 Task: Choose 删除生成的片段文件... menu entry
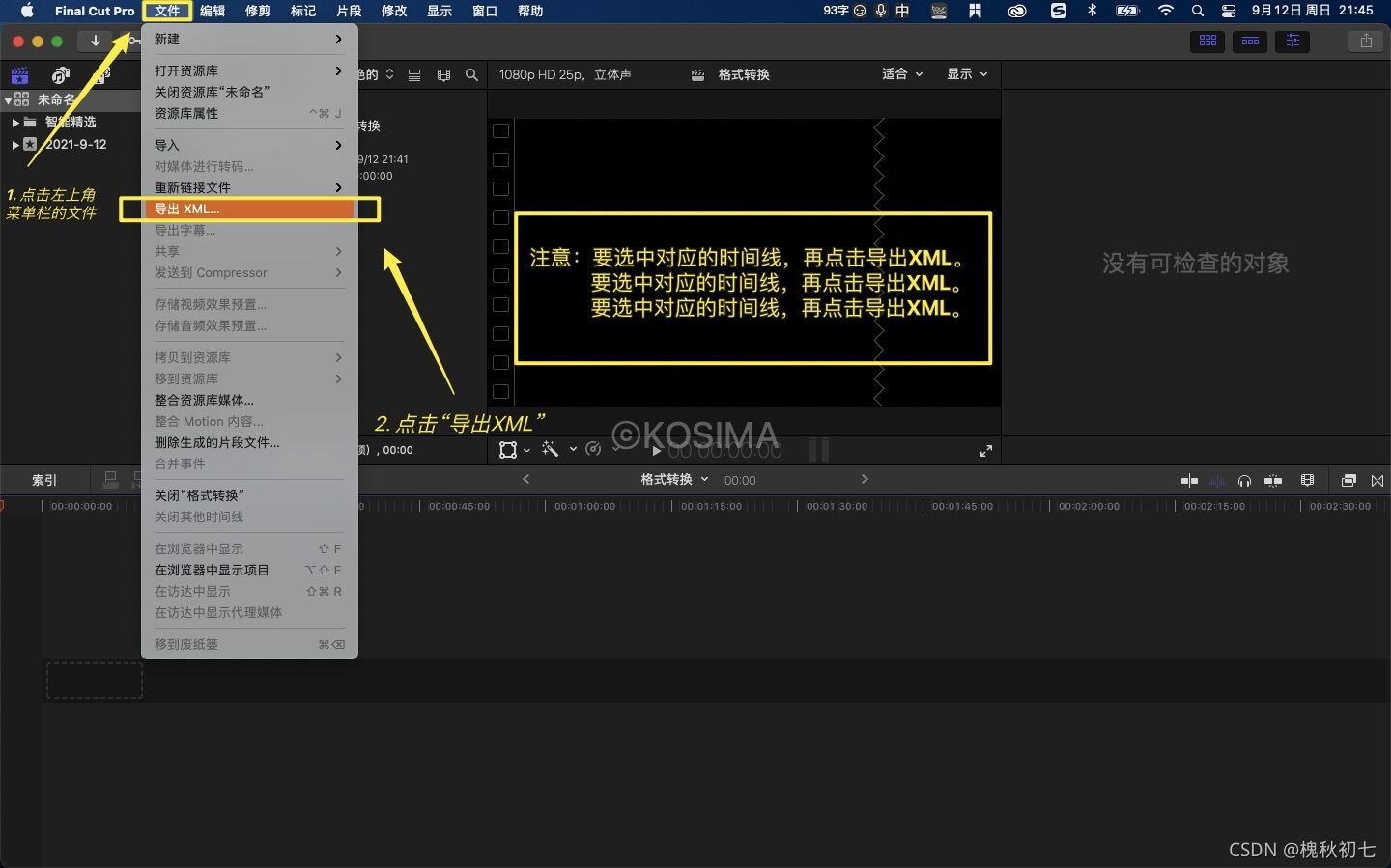coord(249,442)
